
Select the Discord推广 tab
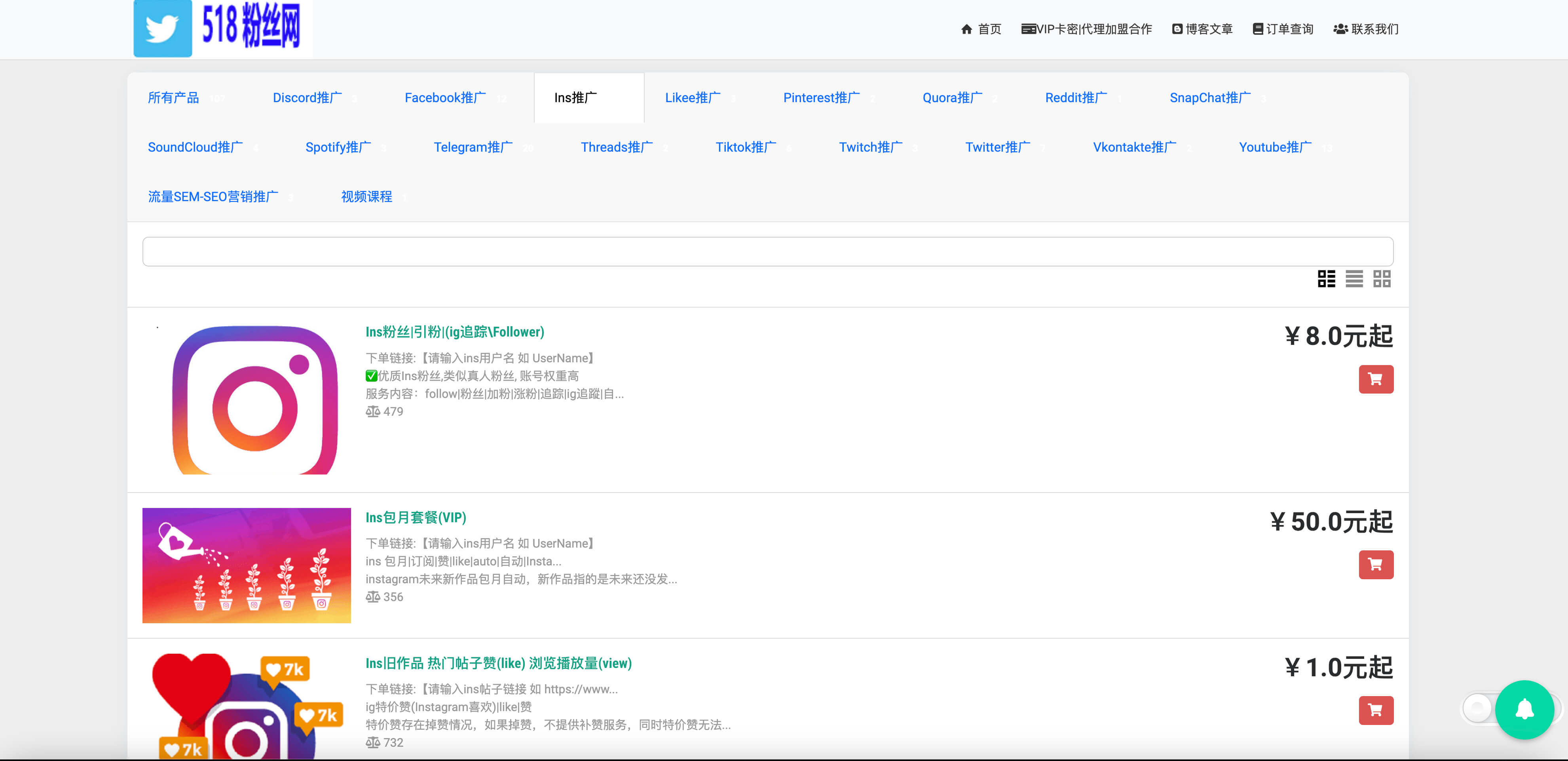coord(316,98)
